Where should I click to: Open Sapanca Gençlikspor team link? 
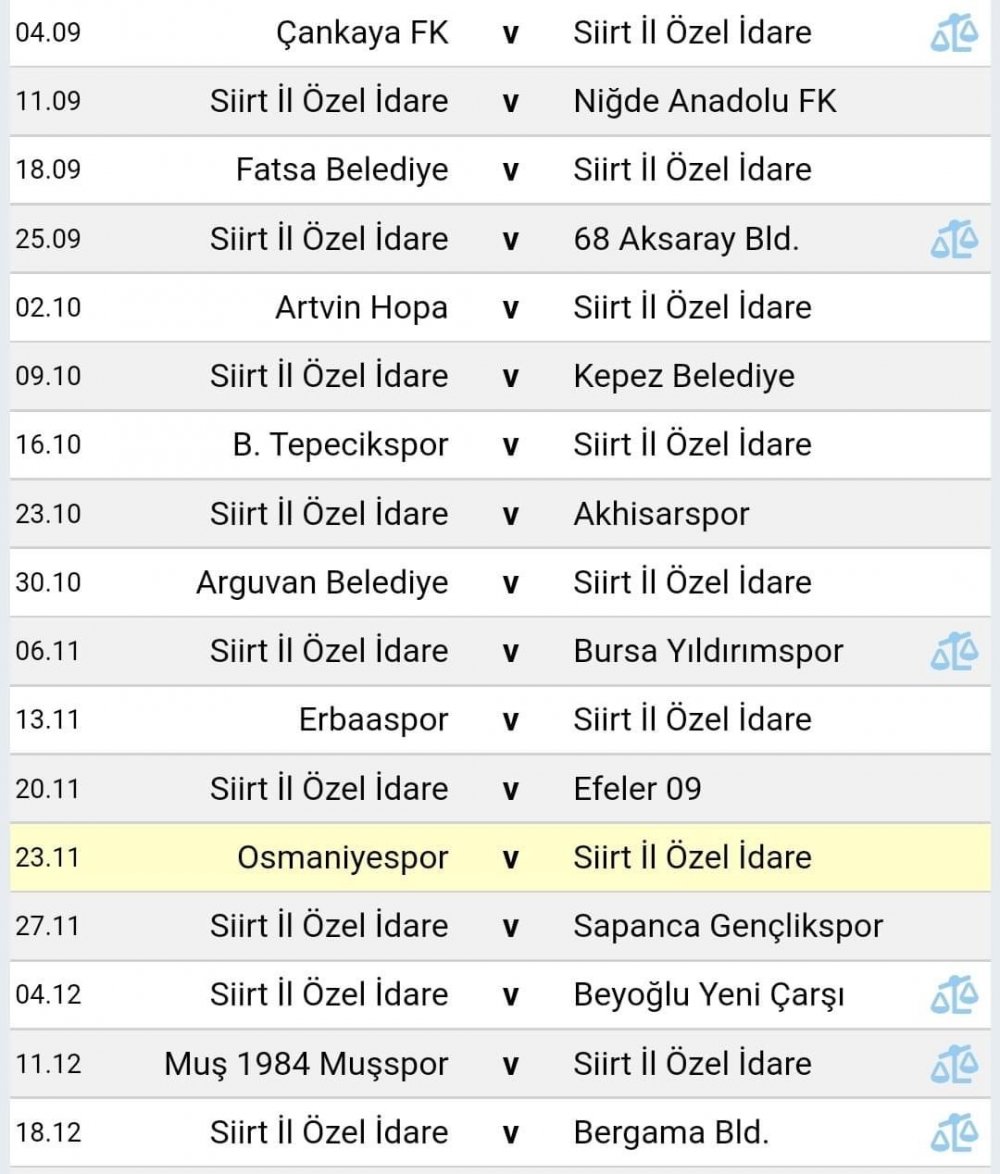pyautogui.click(x=728, y=926)
